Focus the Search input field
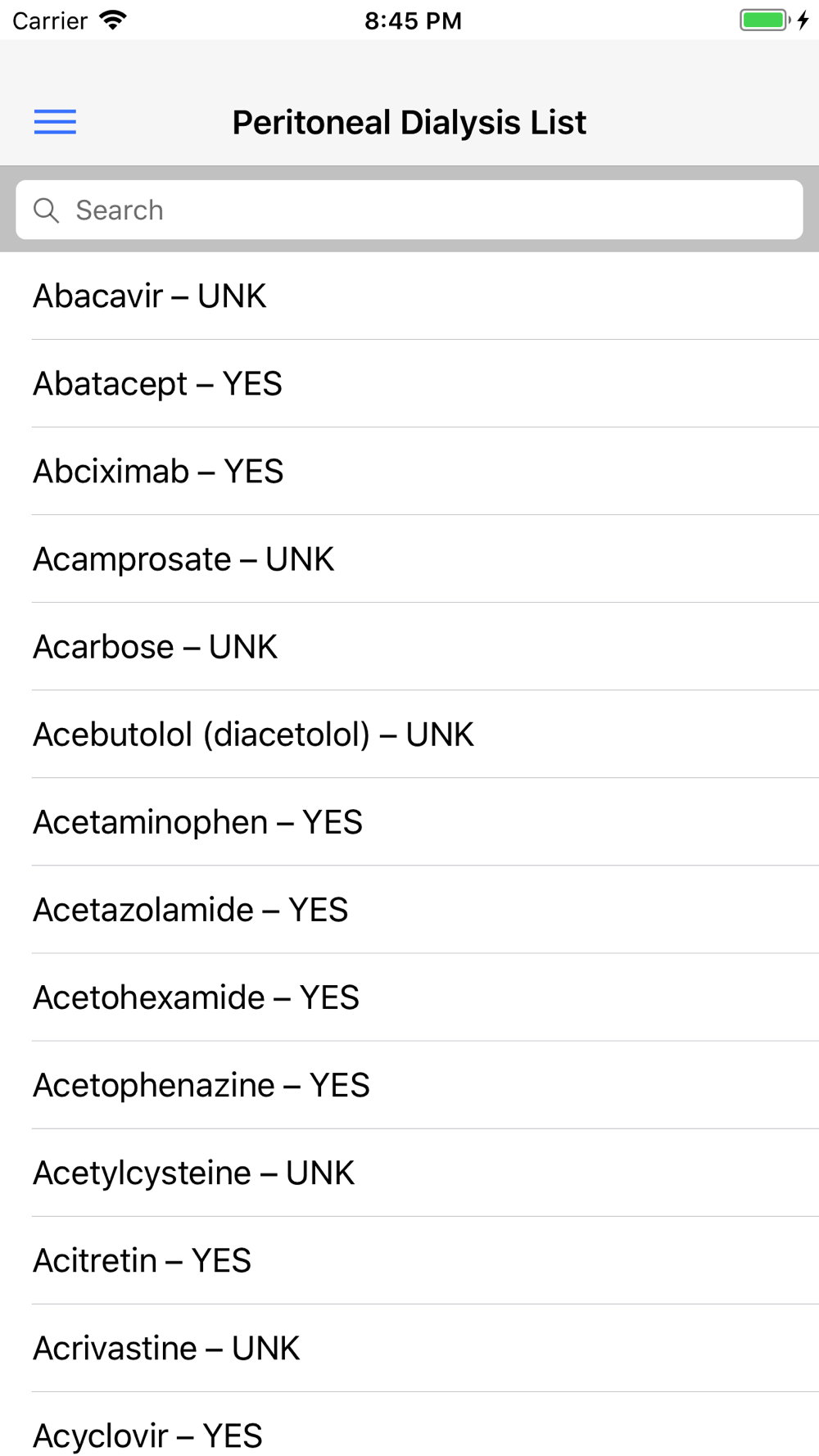This screenshot has height=1456, width=819. (x=409, y=210)
